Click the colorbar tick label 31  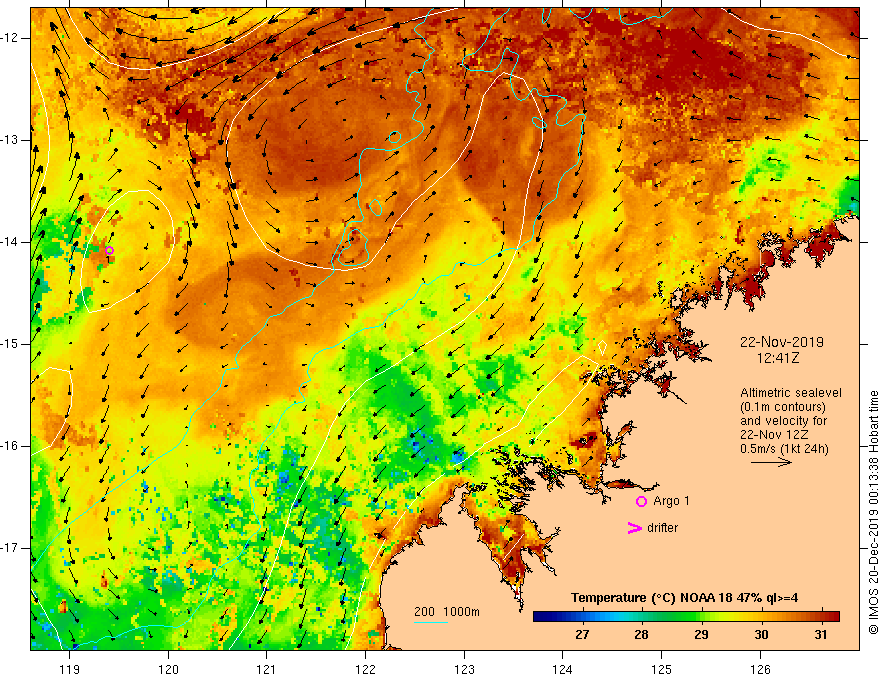(x=821, y=635)
